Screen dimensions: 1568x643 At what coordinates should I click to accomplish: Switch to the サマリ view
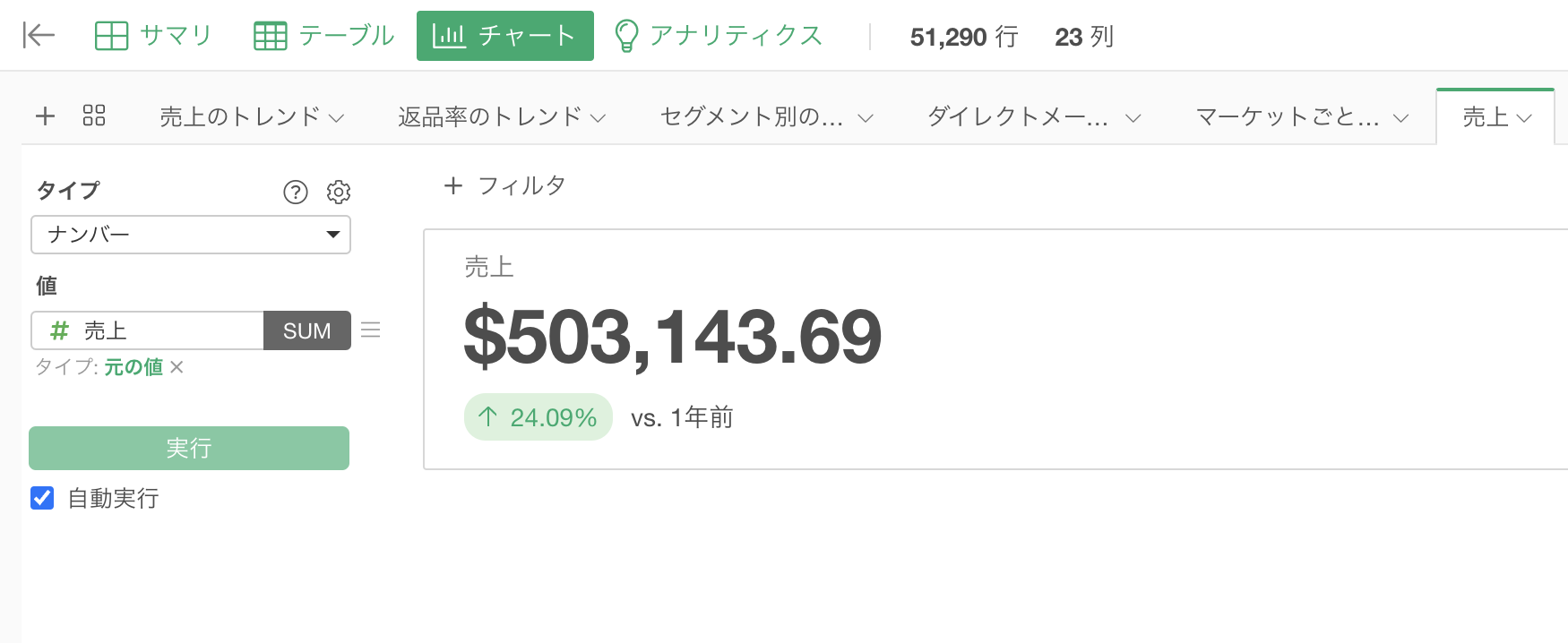coord(153,36)
